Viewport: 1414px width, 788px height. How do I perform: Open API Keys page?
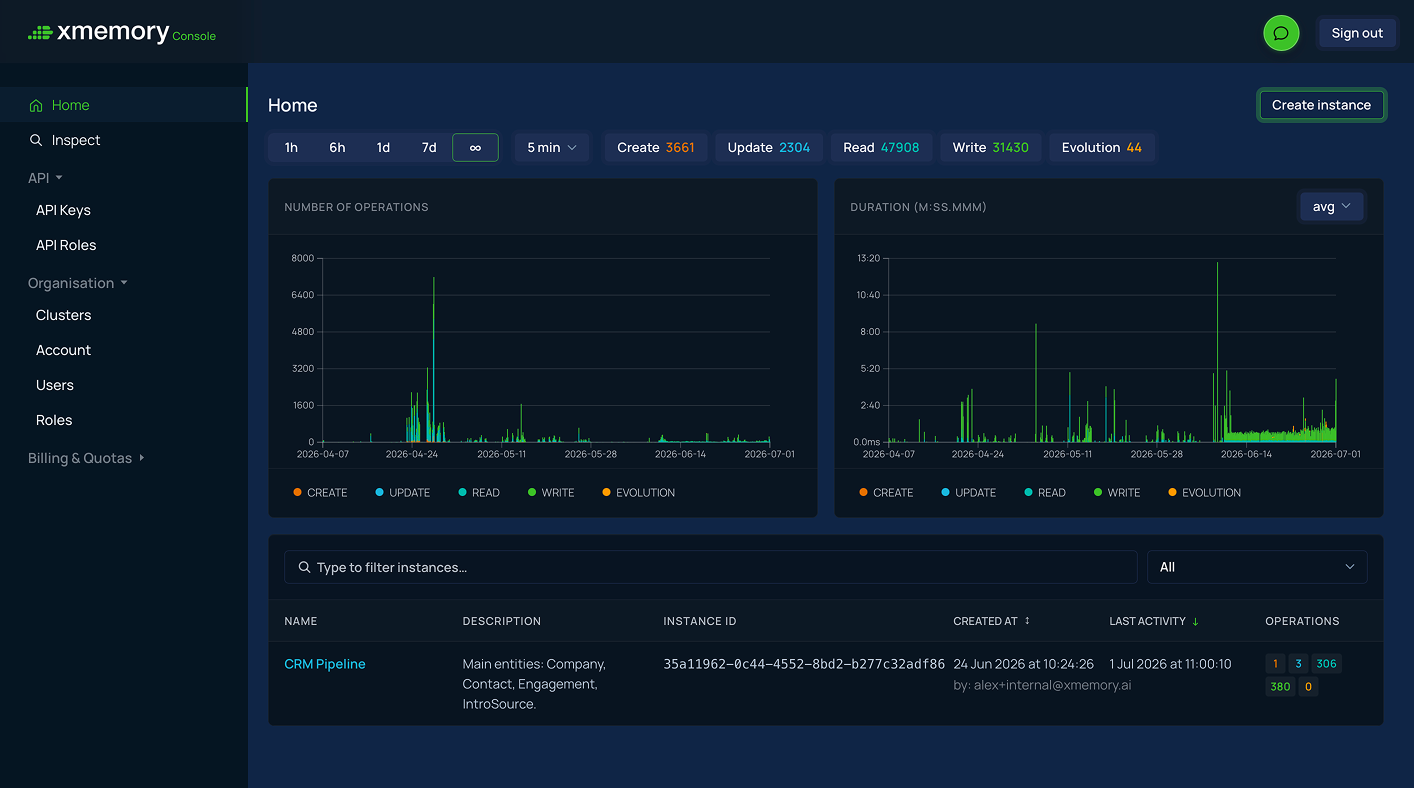click(63, 210)
